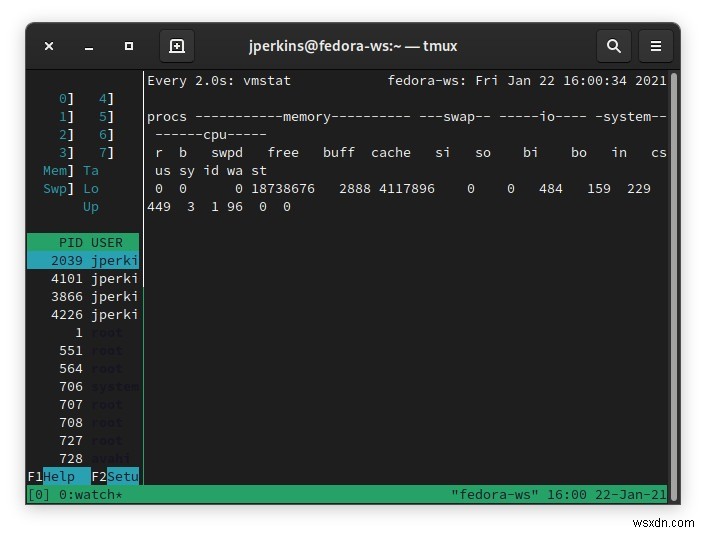Click the 'cache' column header
706x533 pixels.
[391, 153]
